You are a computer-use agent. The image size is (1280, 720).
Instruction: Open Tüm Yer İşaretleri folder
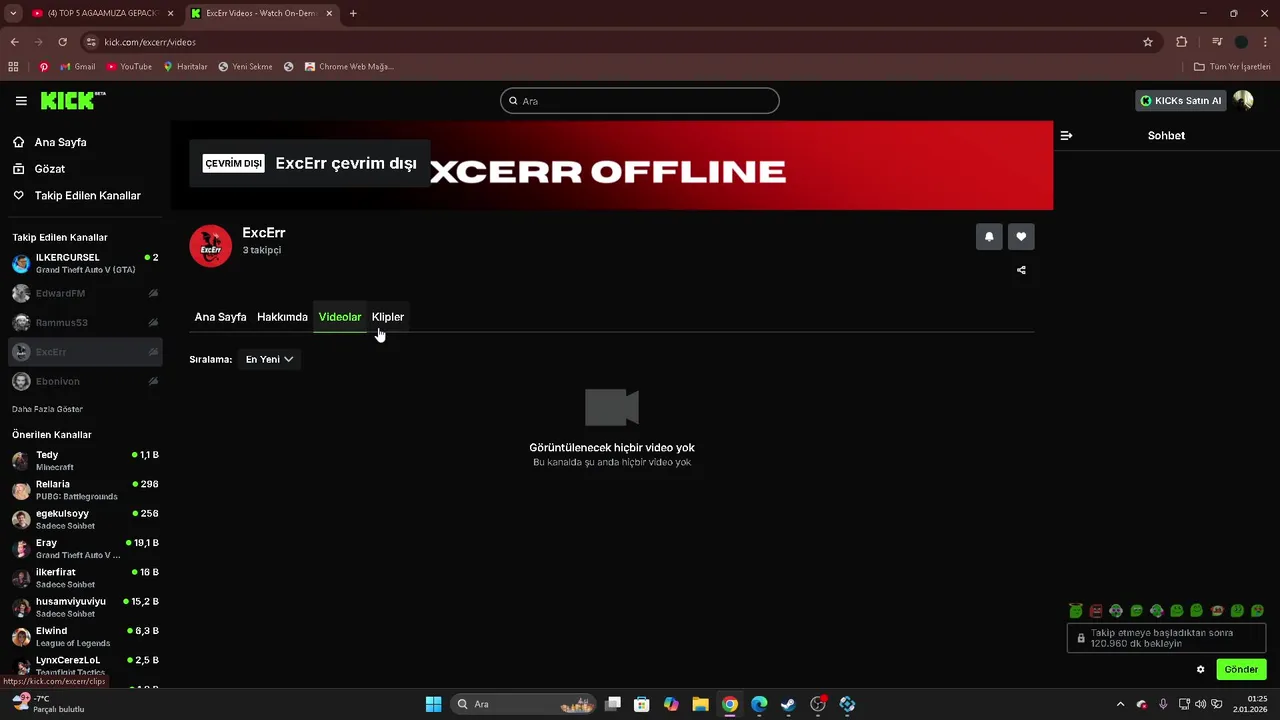tap(1232, 67)
